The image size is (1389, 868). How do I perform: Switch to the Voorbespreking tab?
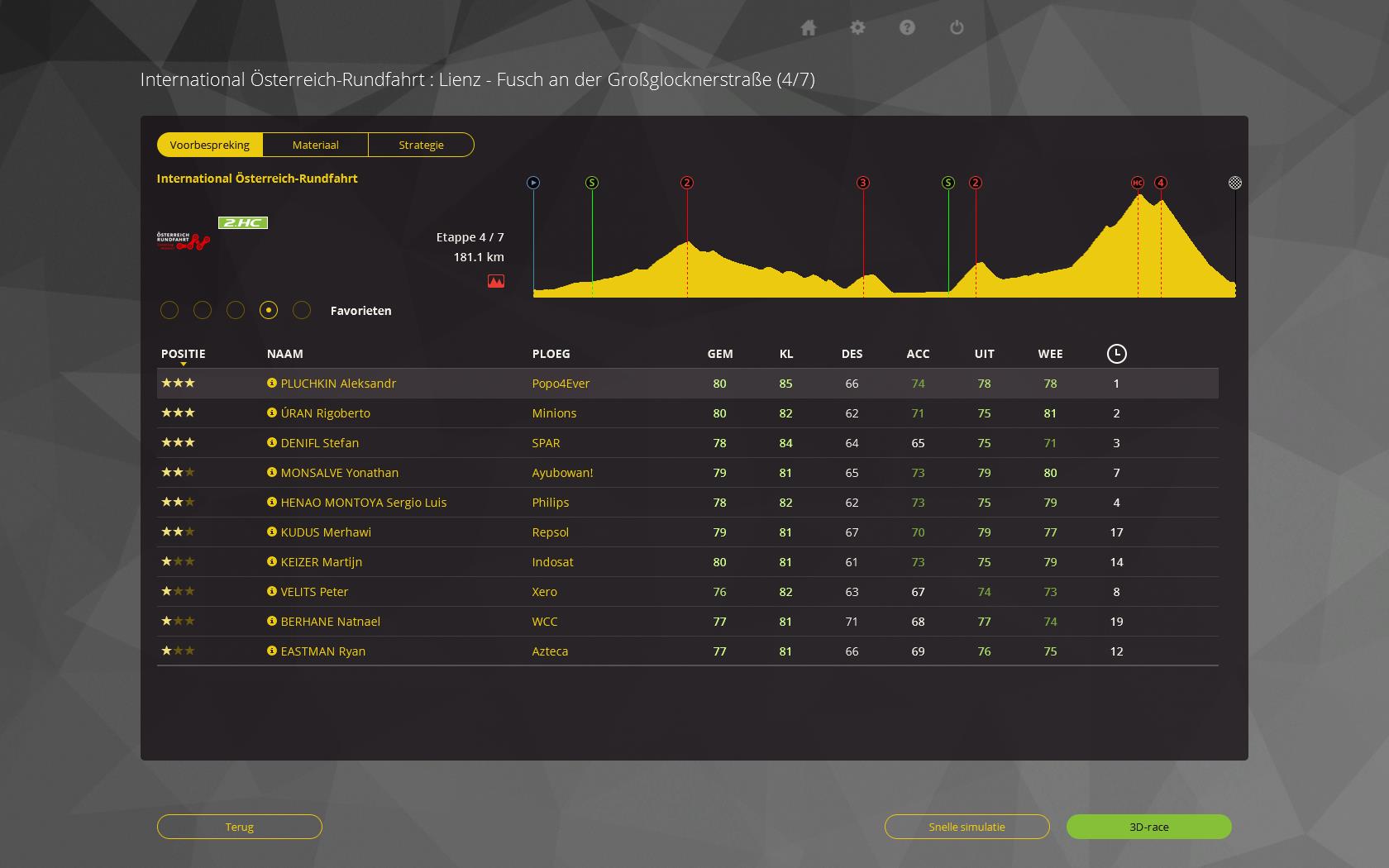210,145
